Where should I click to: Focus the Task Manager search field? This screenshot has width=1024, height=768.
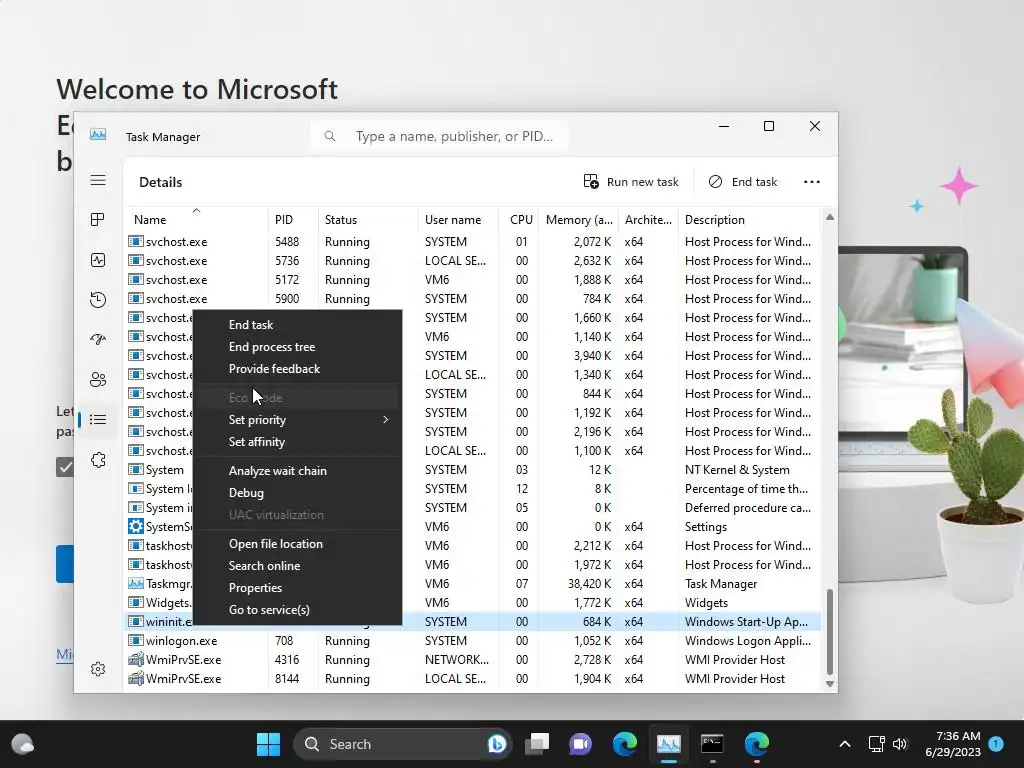click(x=439, y=136)
